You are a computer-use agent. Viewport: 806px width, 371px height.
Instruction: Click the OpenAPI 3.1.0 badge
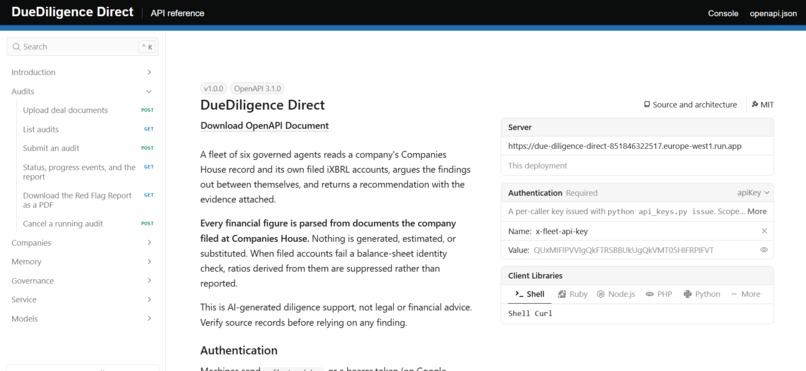[258, 88]
